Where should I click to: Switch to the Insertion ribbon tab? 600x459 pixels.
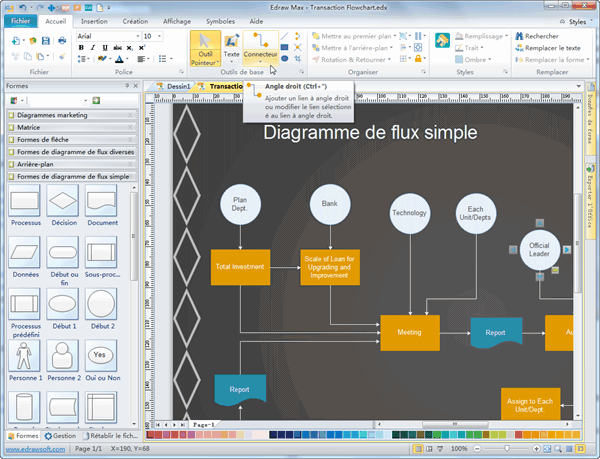[x=94, y=21]
